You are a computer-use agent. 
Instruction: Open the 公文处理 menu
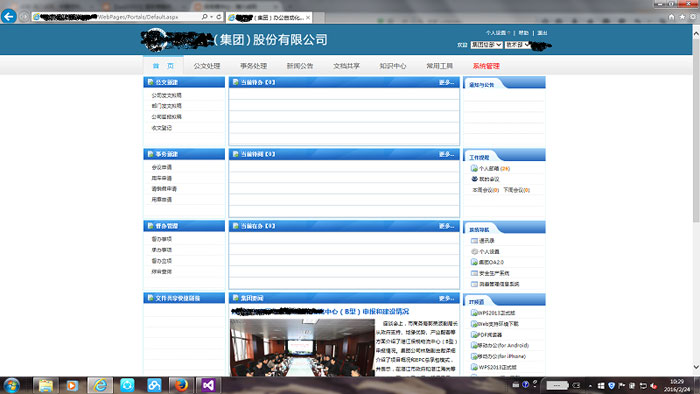point(207,66)
